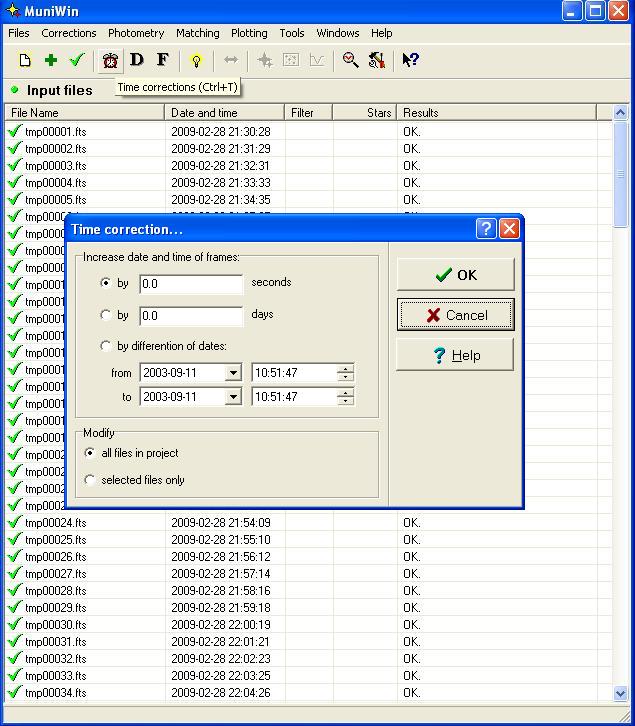635x726 pixels.
Task: Click the green plus add files icon
Action: pos(51,61)
